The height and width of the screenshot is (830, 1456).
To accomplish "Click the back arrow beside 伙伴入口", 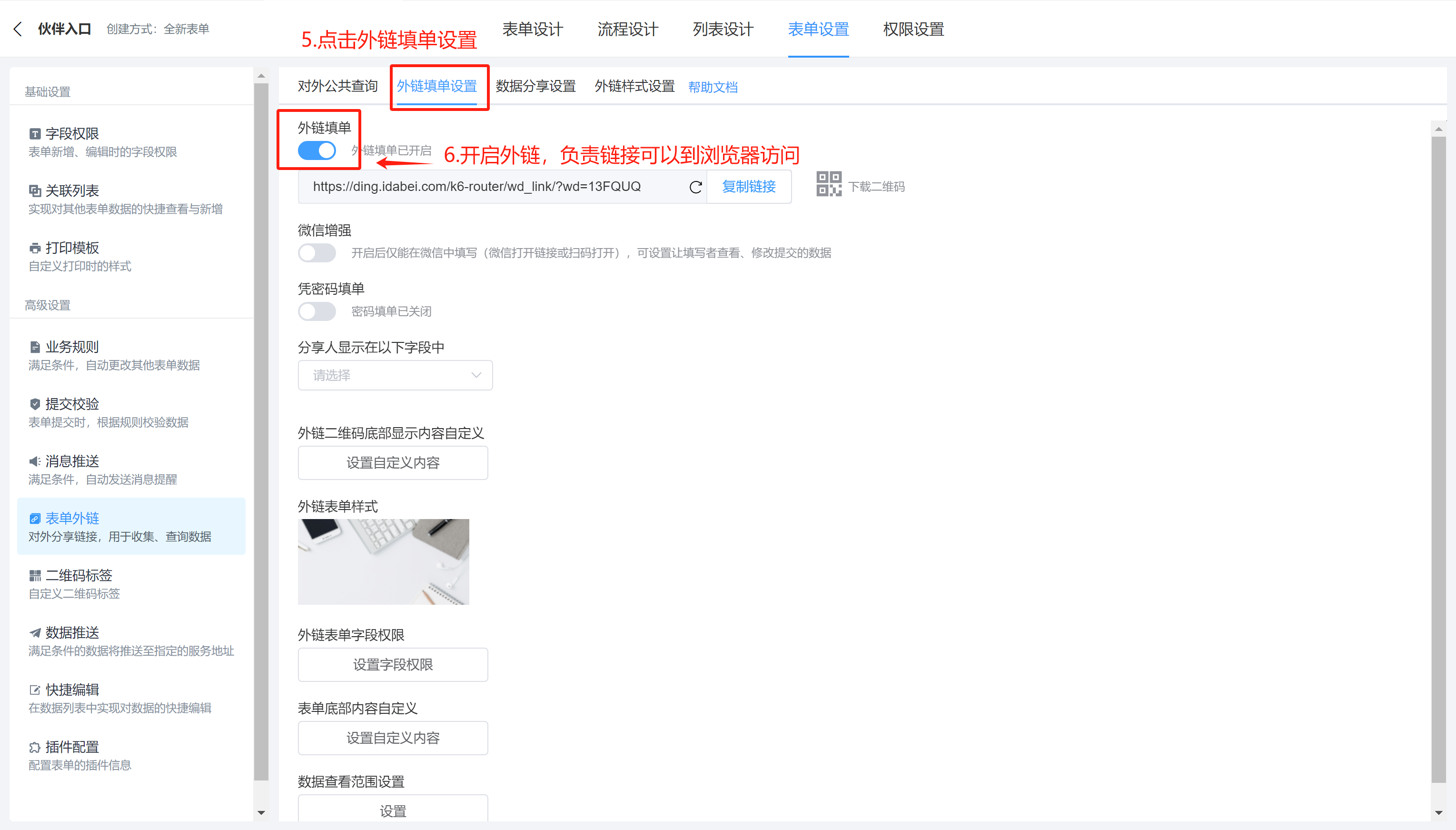I will (18, 29).
